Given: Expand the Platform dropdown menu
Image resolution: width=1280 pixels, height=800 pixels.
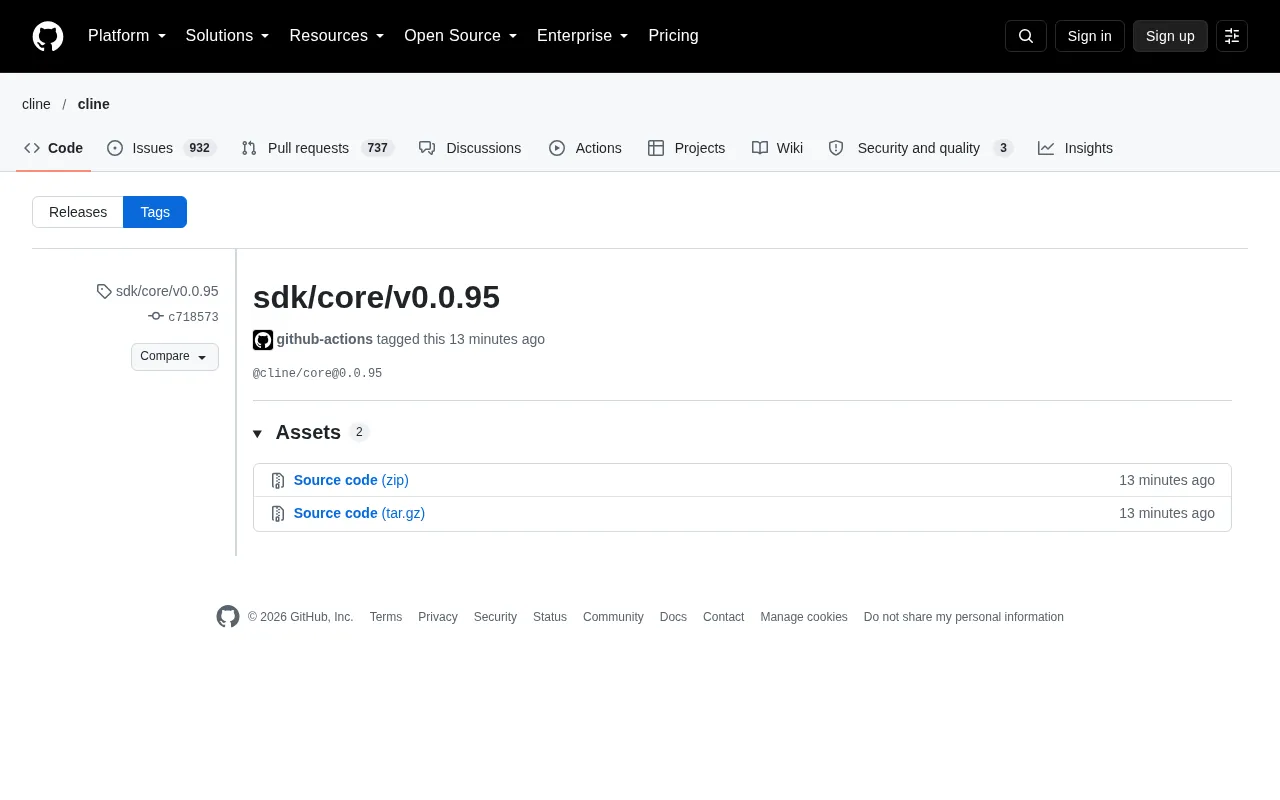Looking at the screenshot, I should click(x=127, y=36).
